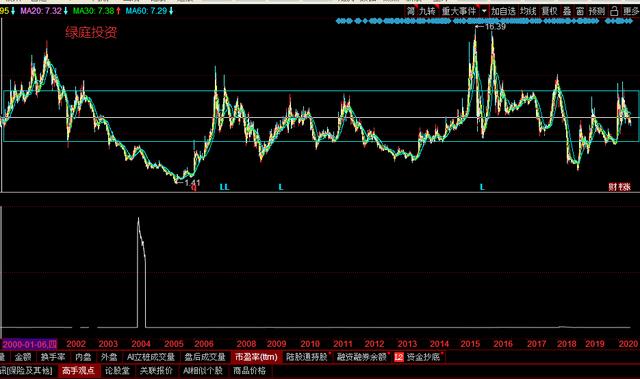
Task: Toggle 均线 moving average lines
Action: click(x=528, y=11)
